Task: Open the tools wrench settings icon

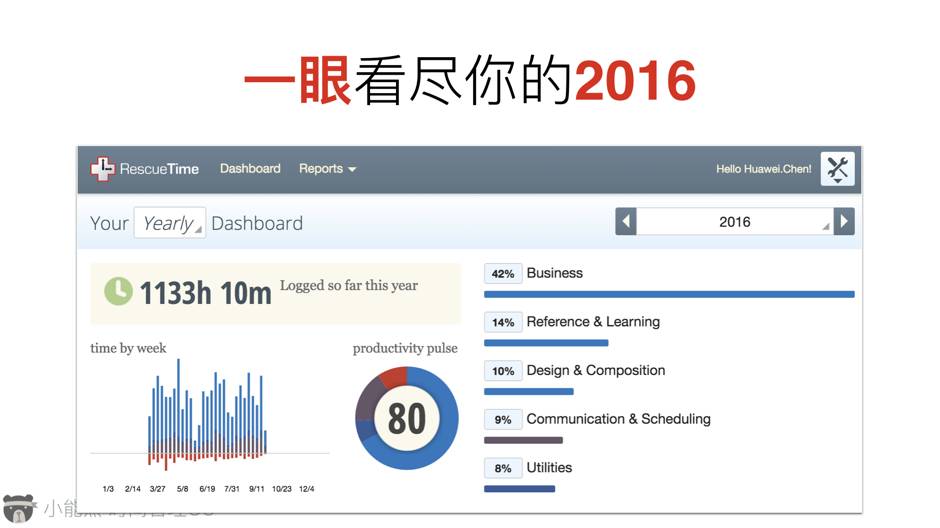Action: 837,169
